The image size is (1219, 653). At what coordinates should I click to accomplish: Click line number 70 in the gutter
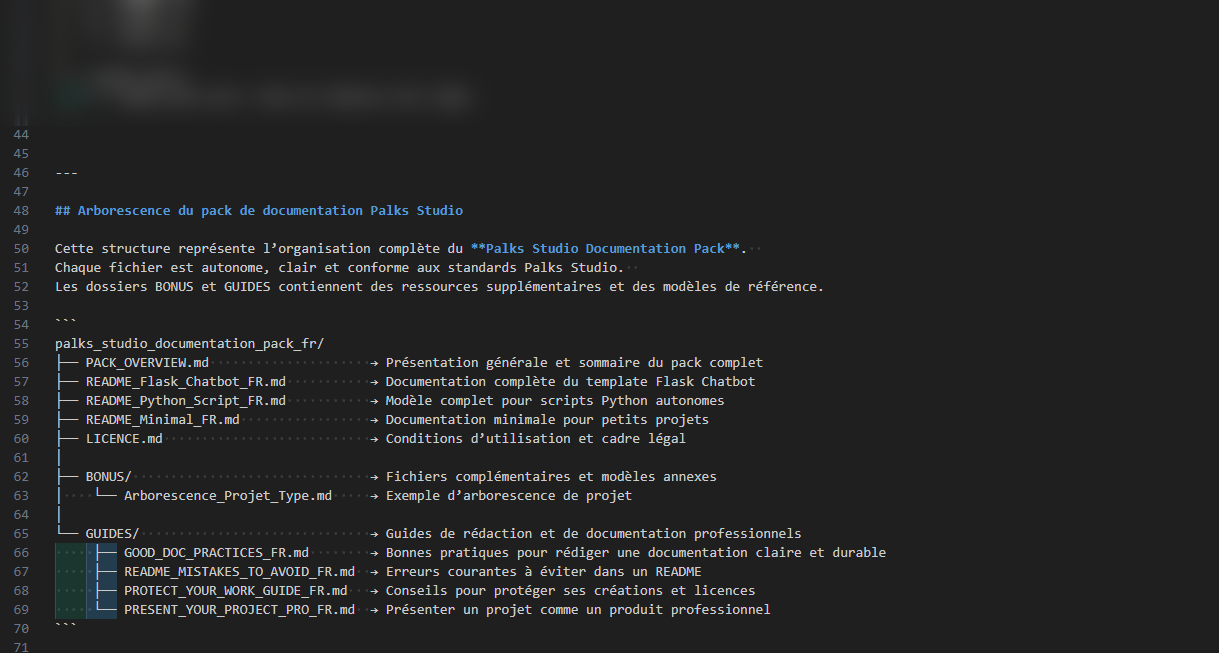(21, 629)
